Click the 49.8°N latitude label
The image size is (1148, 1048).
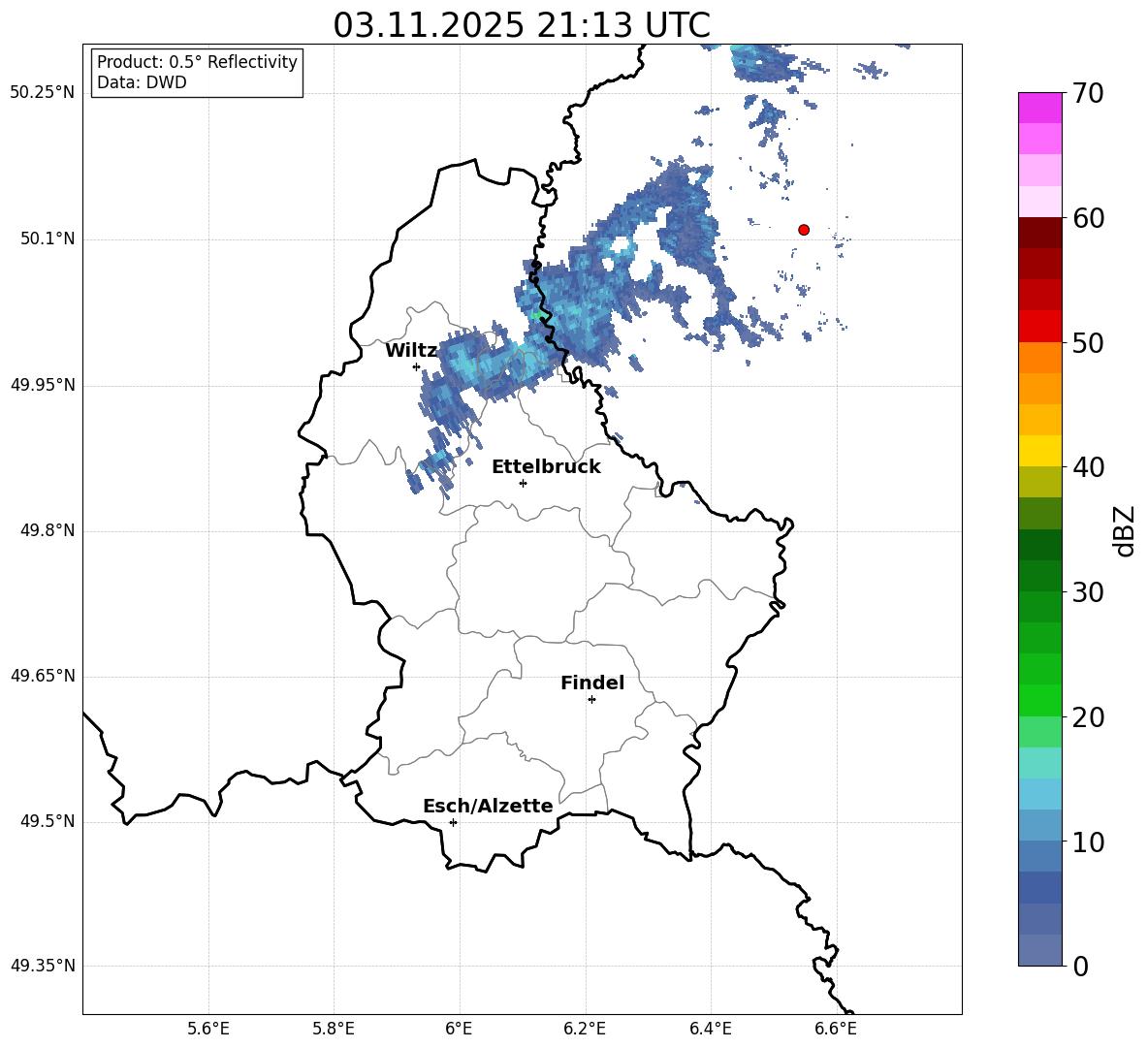pos(48,530)
